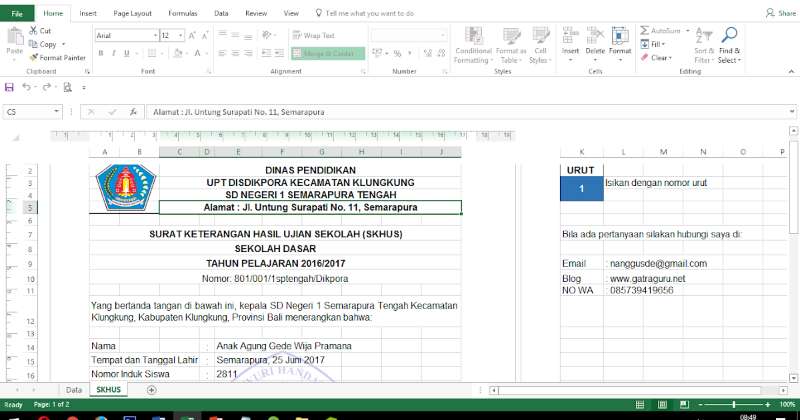This screenshot has width=800, height=420.
Task: Click Tell me what you want to do
Action: (368, 13)
